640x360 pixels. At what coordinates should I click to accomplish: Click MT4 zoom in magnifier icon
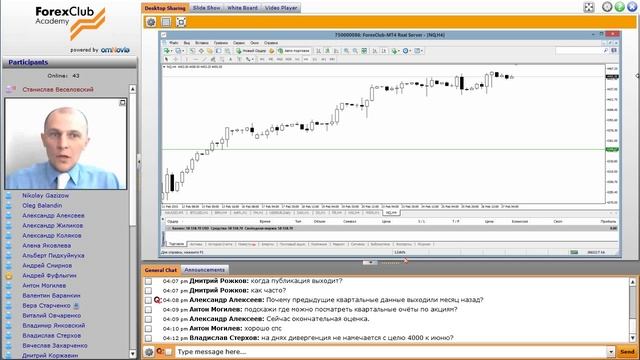pos(347,51)
